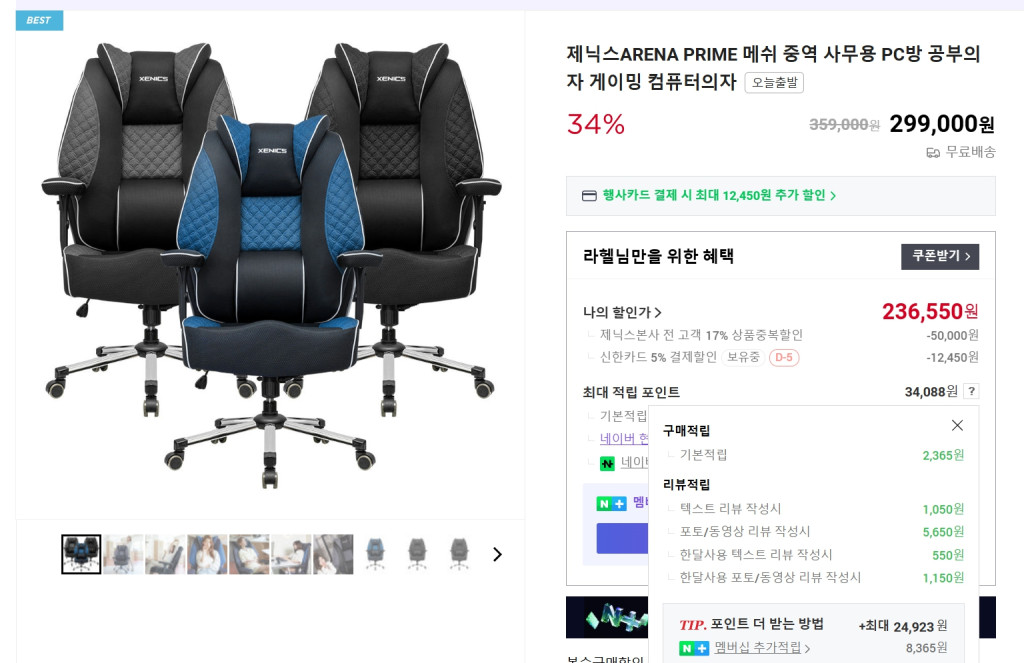Select the last gray chair thumbnail
The height and width of the screenshot is (663, 1024).
coord(459,555)
